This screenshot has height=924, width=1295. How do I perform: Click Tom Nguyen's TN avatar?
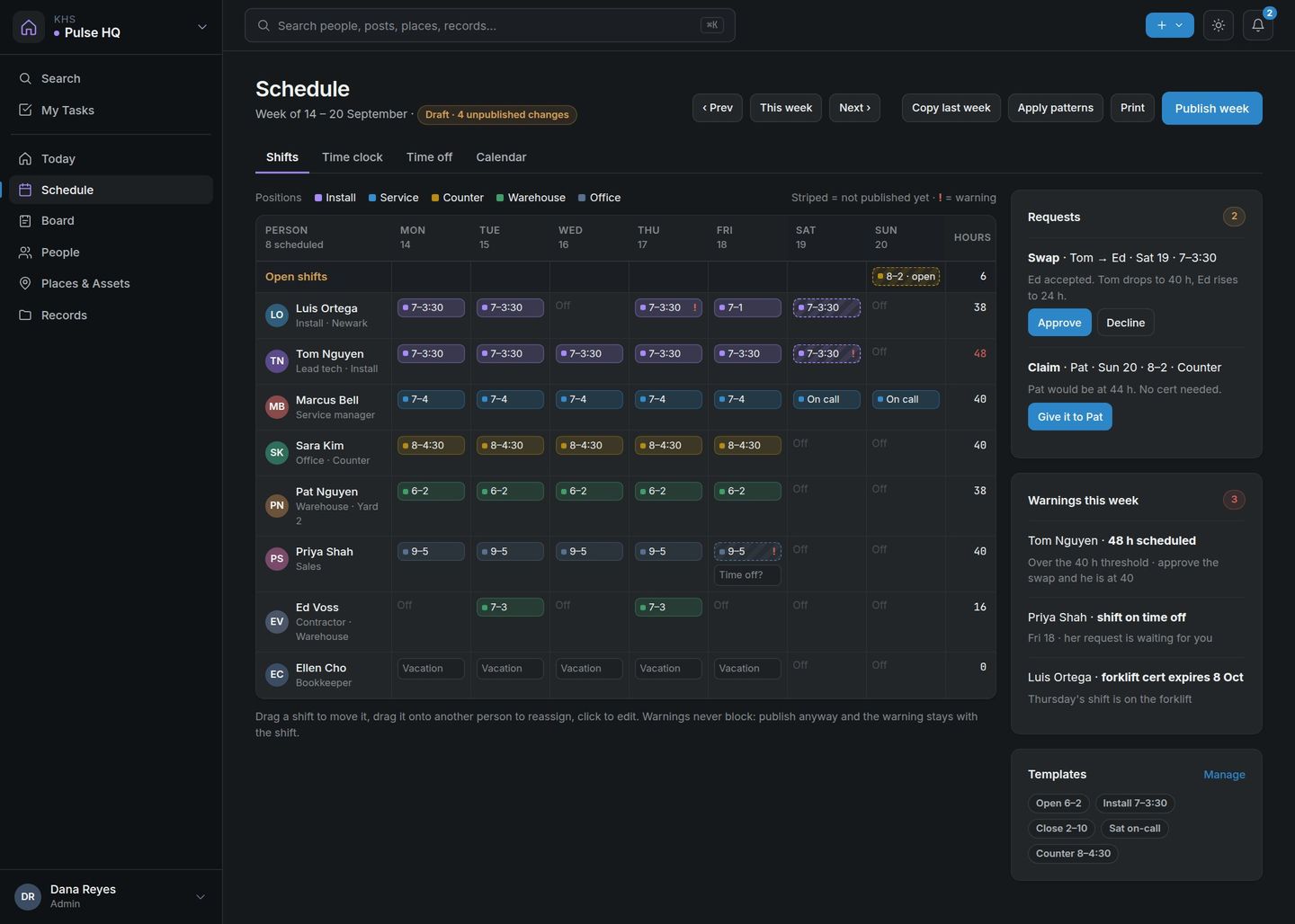coord(277,360)
